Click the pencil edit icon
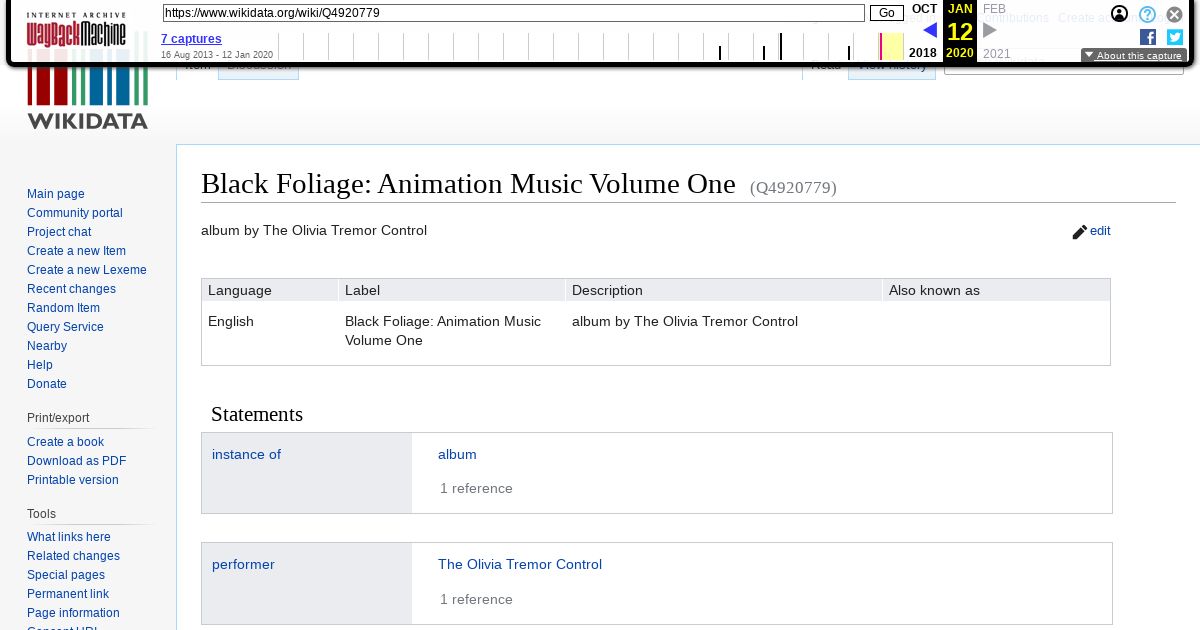The width and height of the screenshot is (1200, 630). [1079, 232]
